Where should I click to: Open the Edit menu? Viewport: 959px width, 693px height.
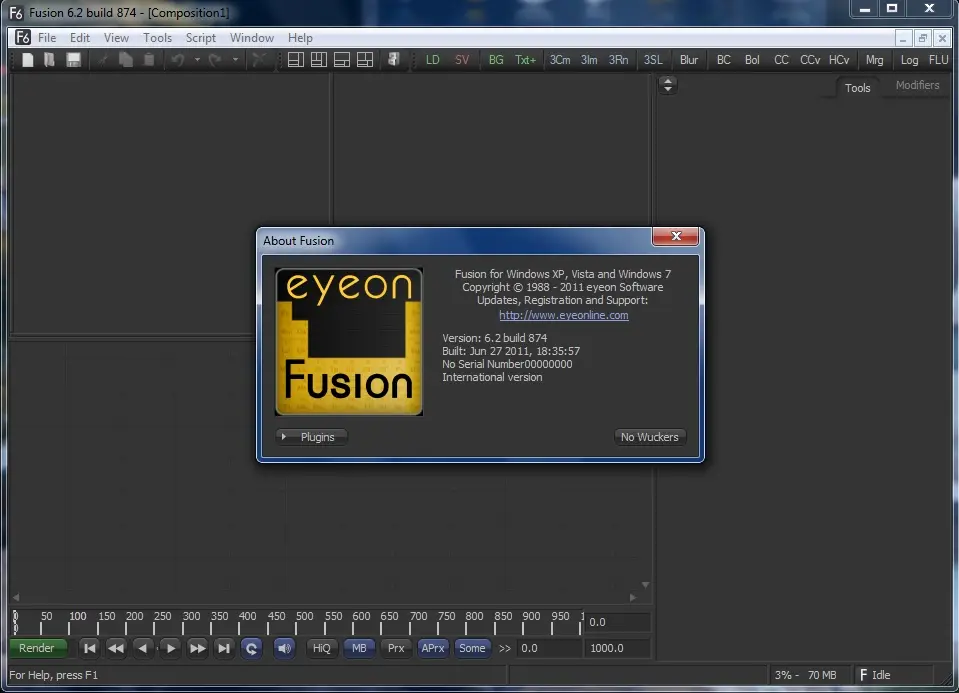[80, 38]
